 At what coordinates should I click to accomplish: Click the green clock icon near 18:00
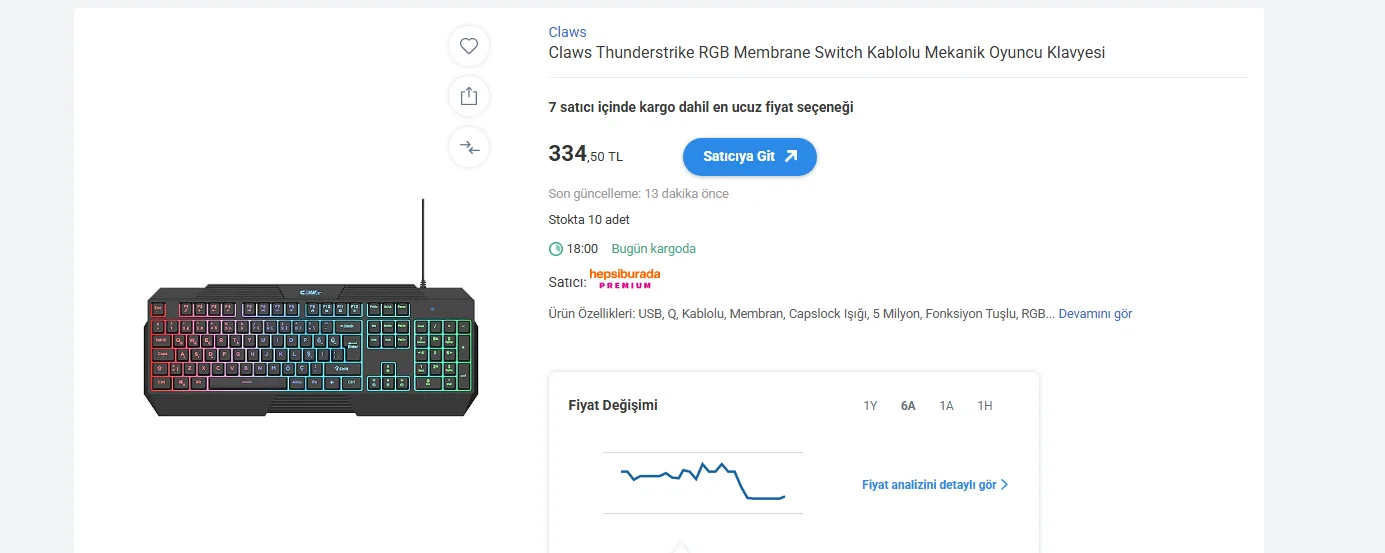[556, 249]
